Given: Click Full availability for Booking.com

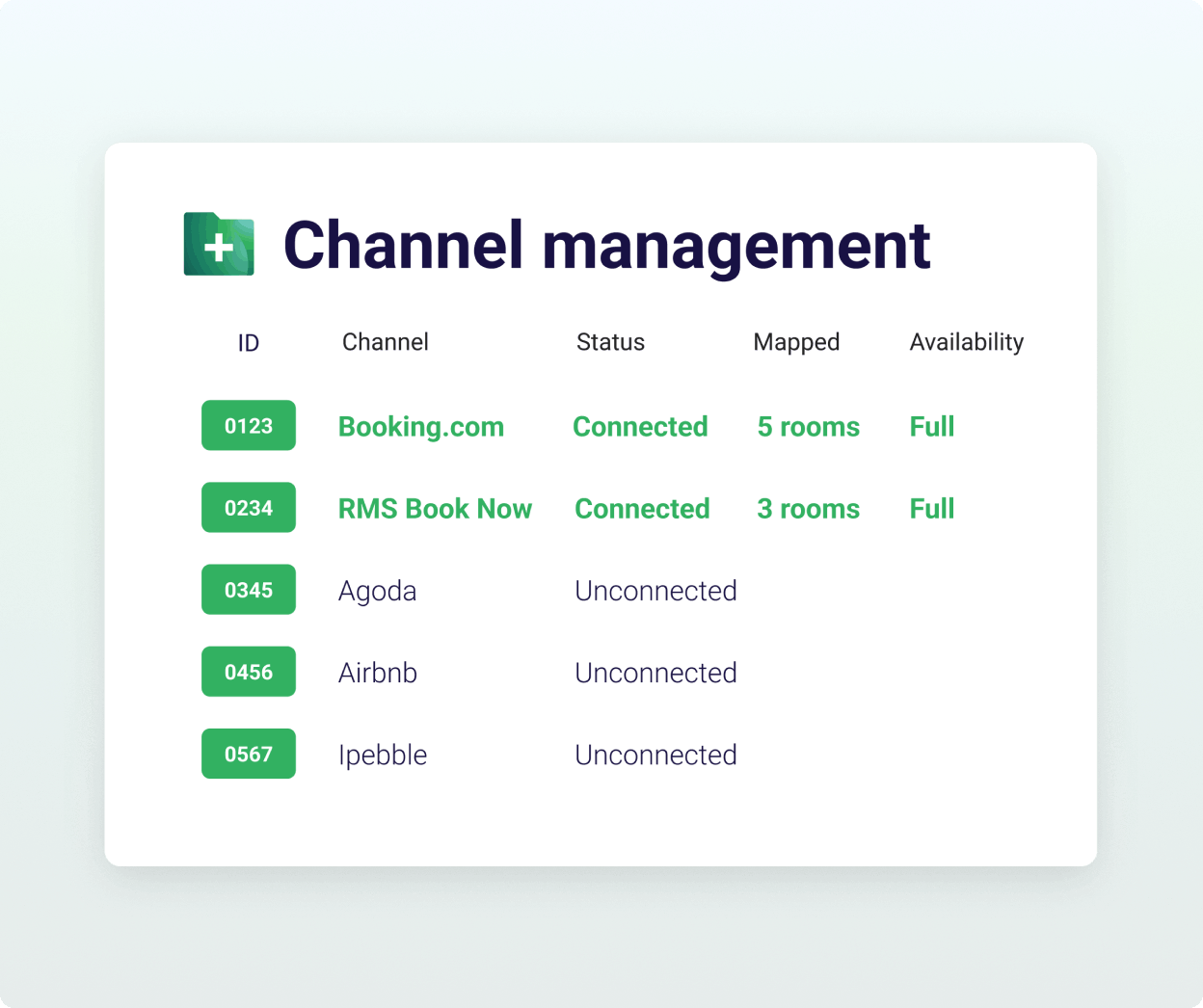Looking at the screenshot, I should coord(932,427).
